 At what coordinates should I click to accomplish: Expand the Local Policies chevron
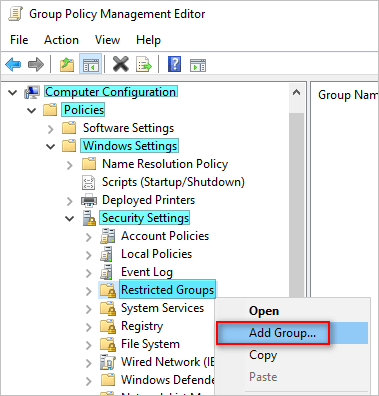click(88, 255)
